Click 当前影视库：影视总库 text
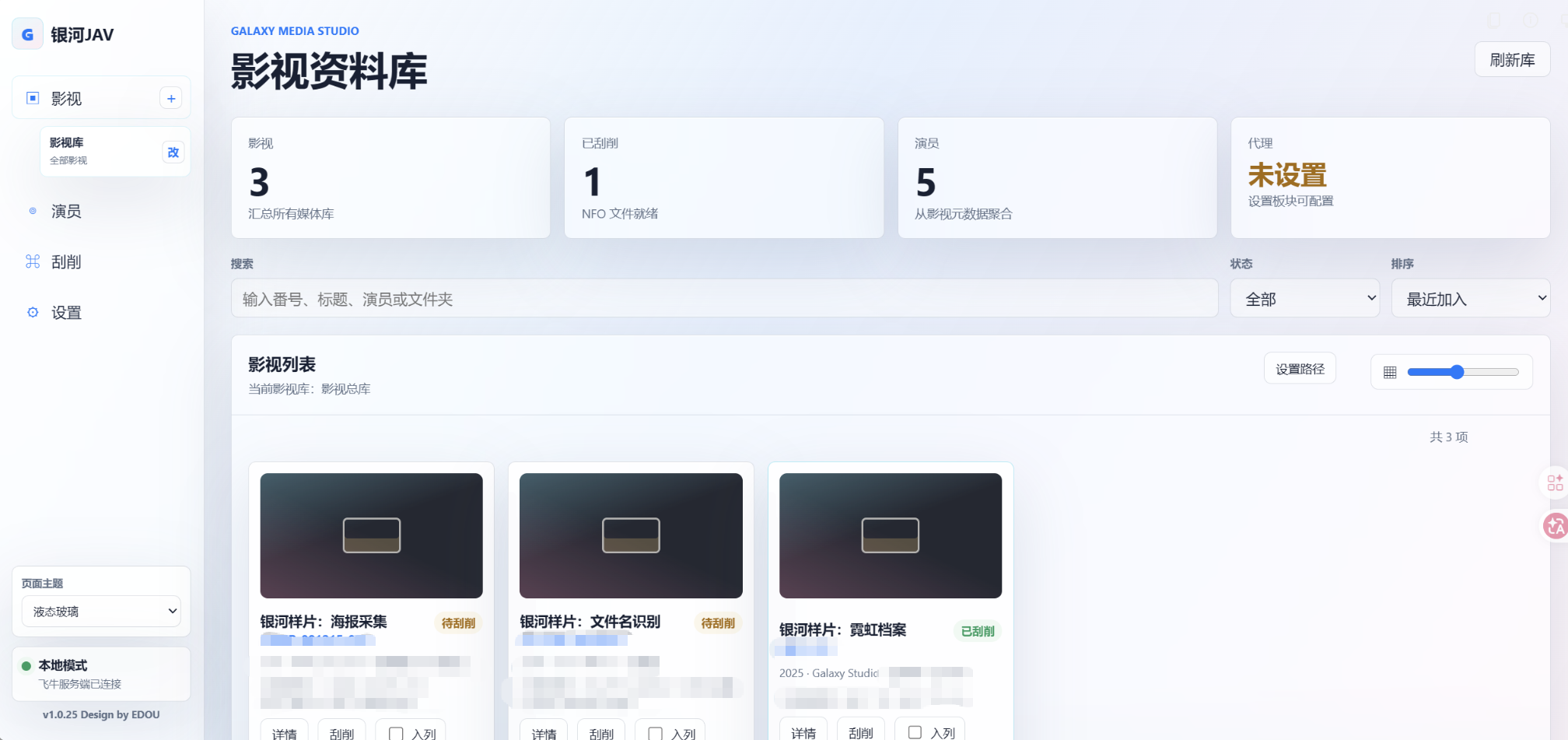Viewport: 1568px width, 740px height. pos(310,389)
